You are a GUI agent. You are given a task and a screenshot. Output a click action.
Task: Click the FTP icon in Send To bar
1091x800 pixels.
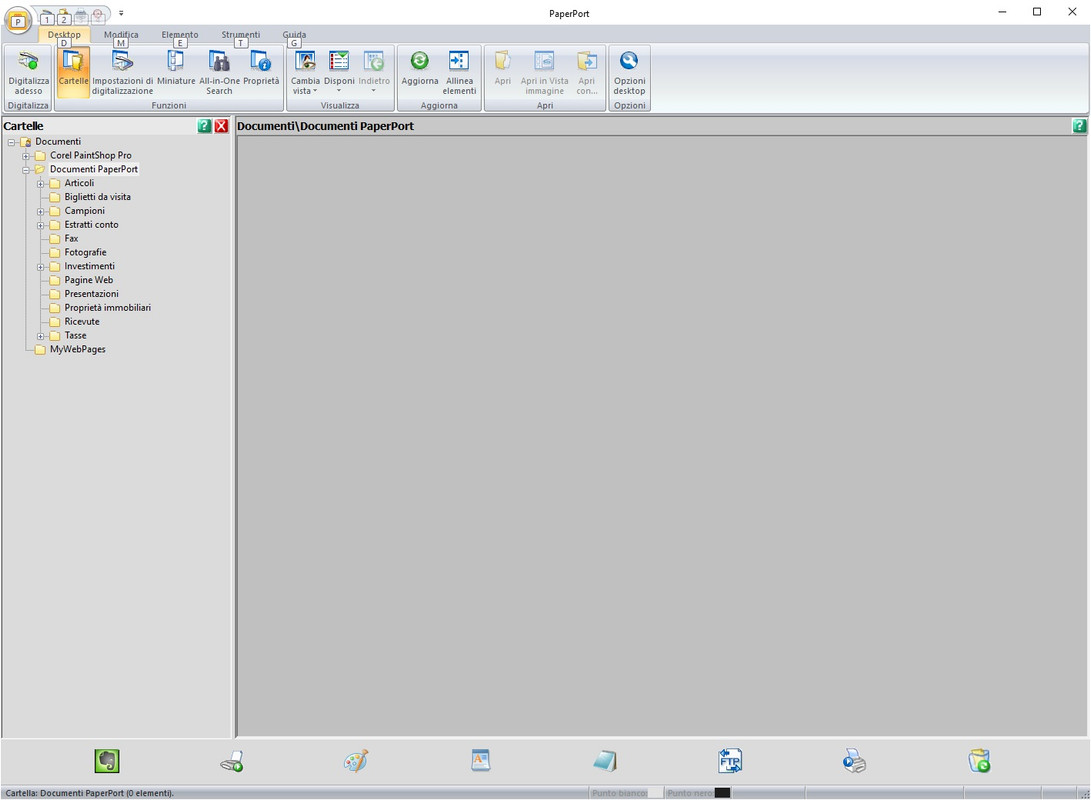point(730,761)
